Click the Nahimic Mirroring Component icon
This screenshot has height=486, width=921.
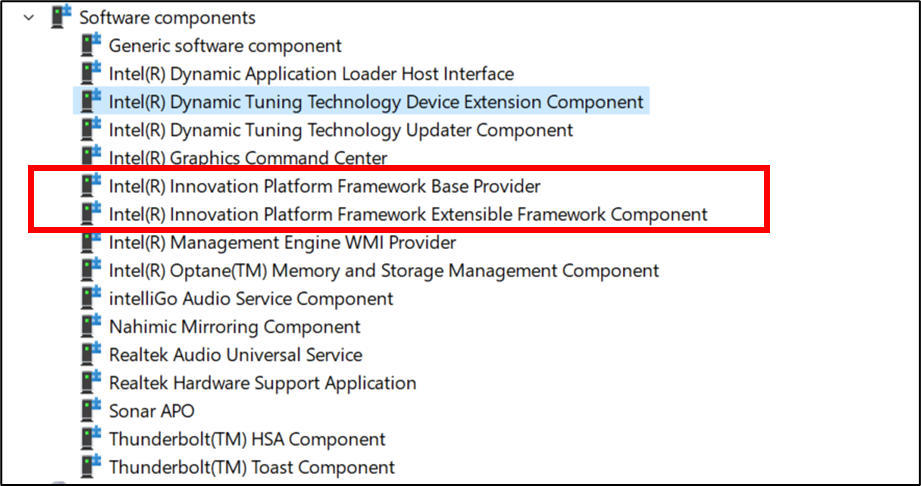click(91, 326)
